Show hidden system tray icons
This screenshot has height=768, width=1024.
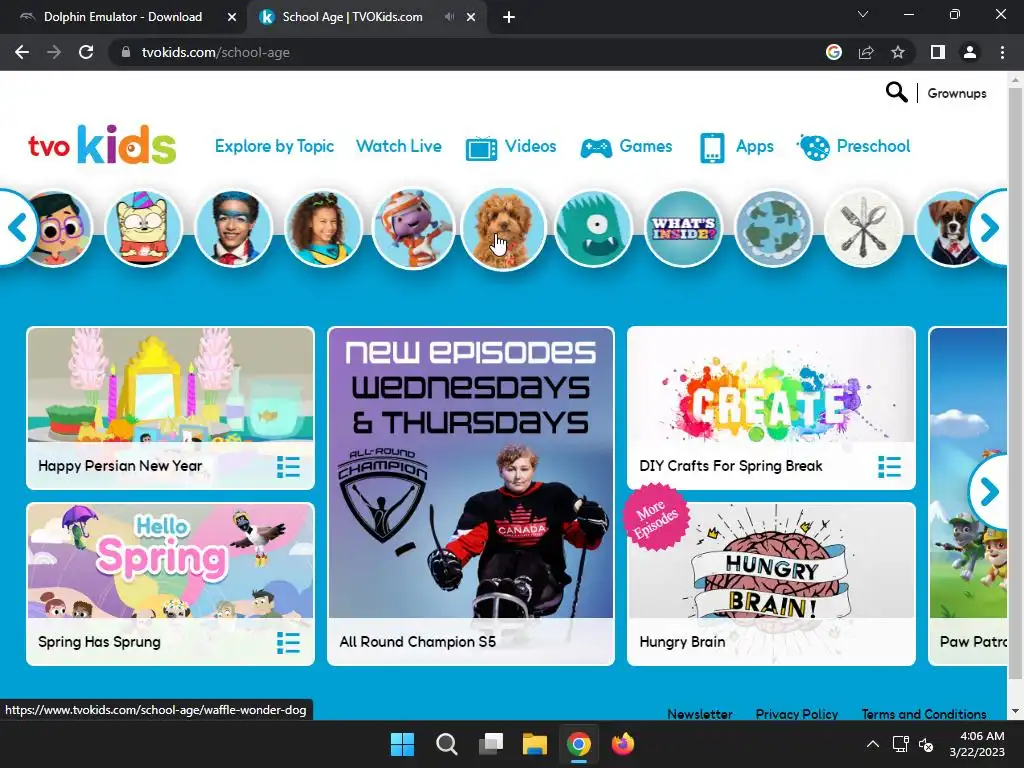coord(872,744)
